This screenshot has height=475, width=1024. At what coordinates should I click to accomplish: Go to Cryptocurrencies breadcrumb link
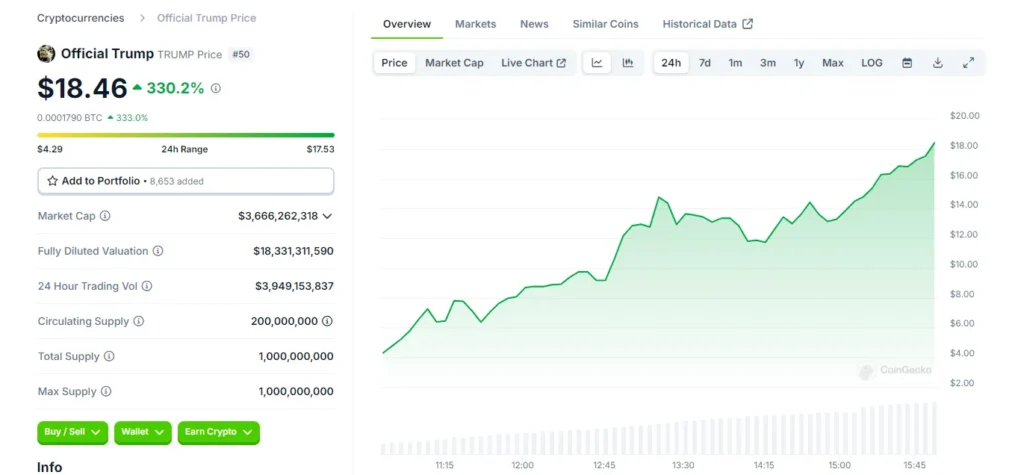click(x=80, y=18)
